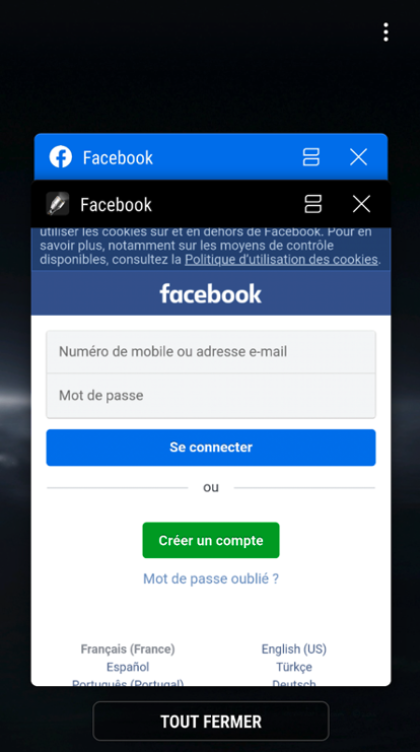This screenshot has width=420, height=752.
Task: Choose Español language option
Action: [128, 667]
